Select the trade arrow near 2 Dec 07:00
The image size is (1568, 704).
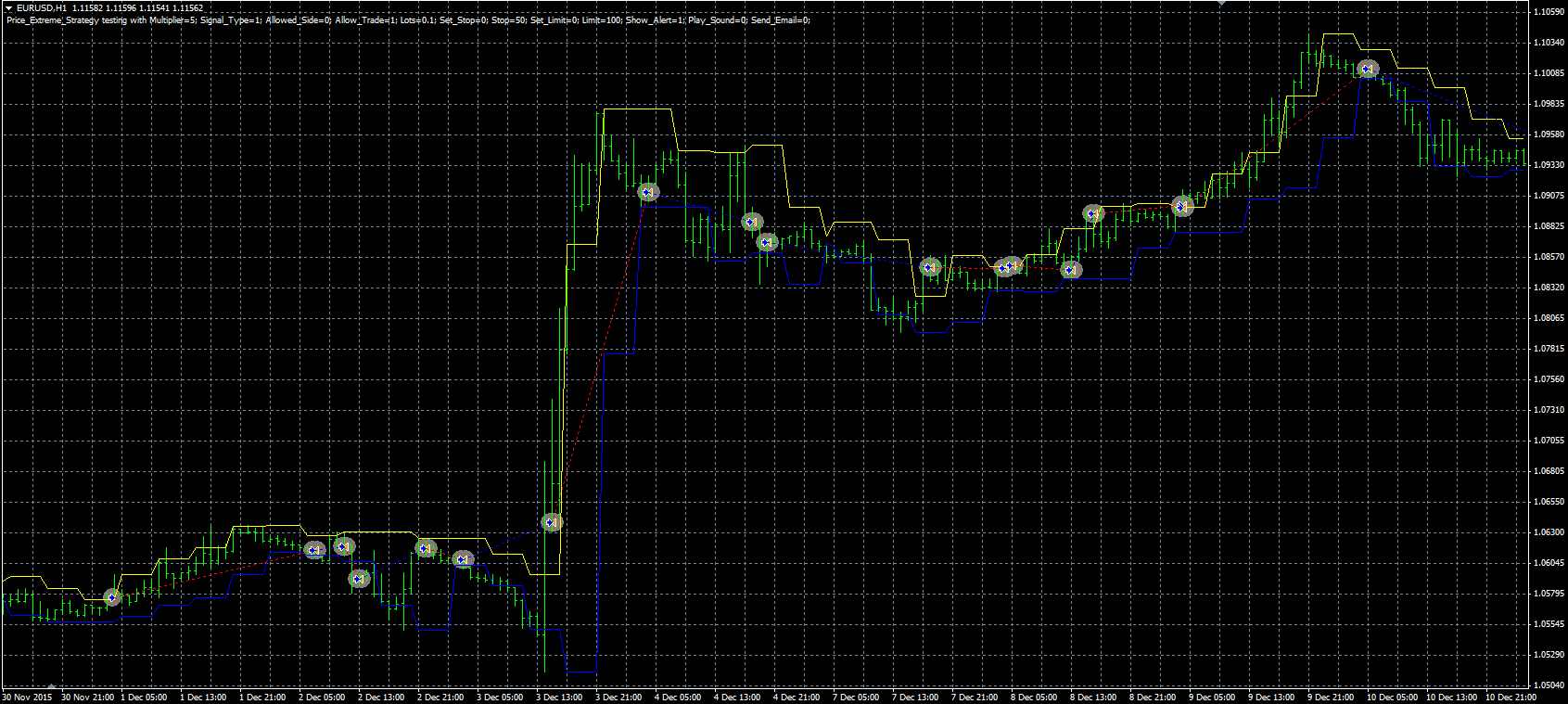click(x=315, y=550)
